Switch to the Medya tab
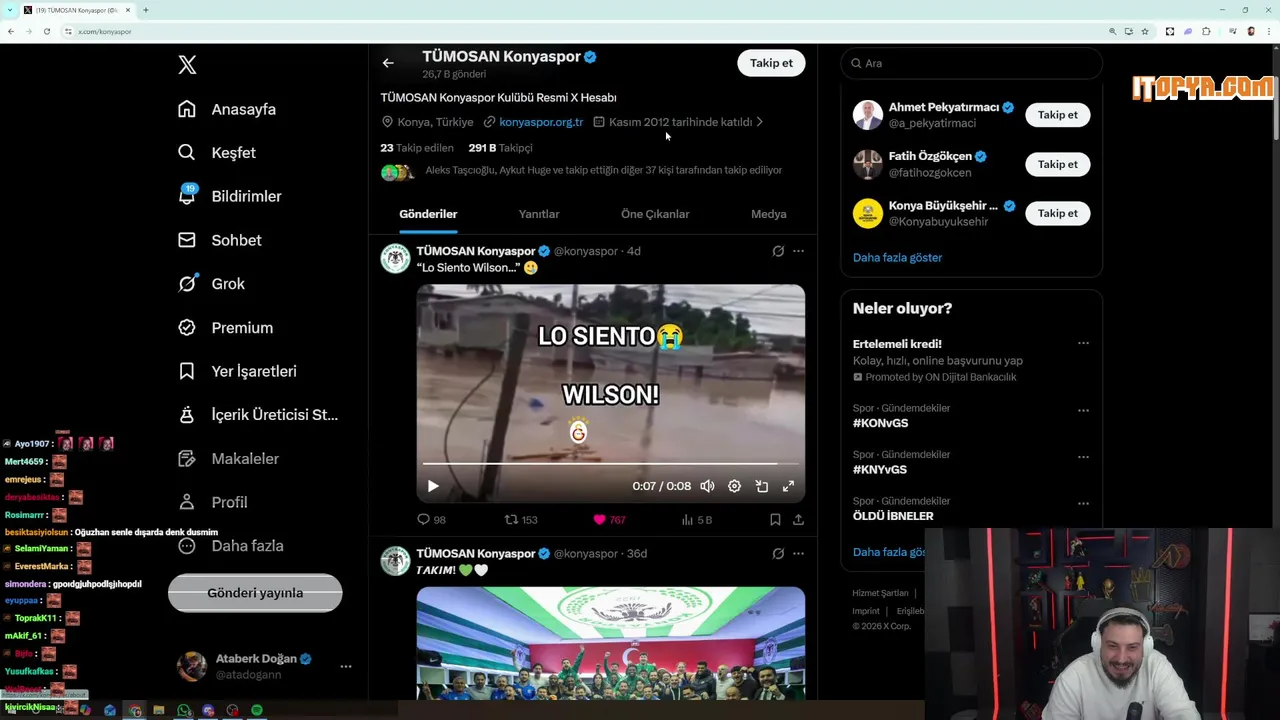 point(769,214)
